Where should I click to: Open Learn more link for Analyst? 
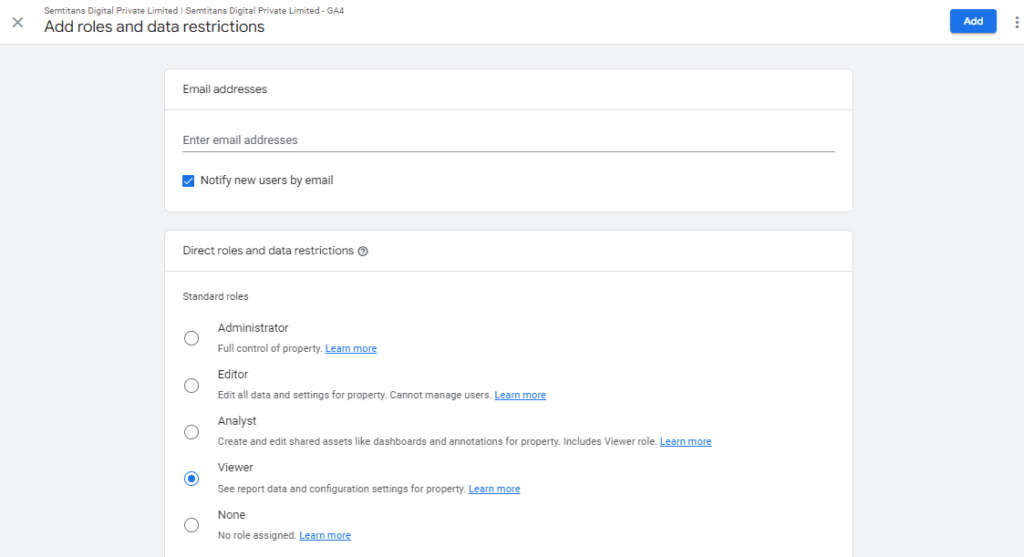(x=686, y=441)
